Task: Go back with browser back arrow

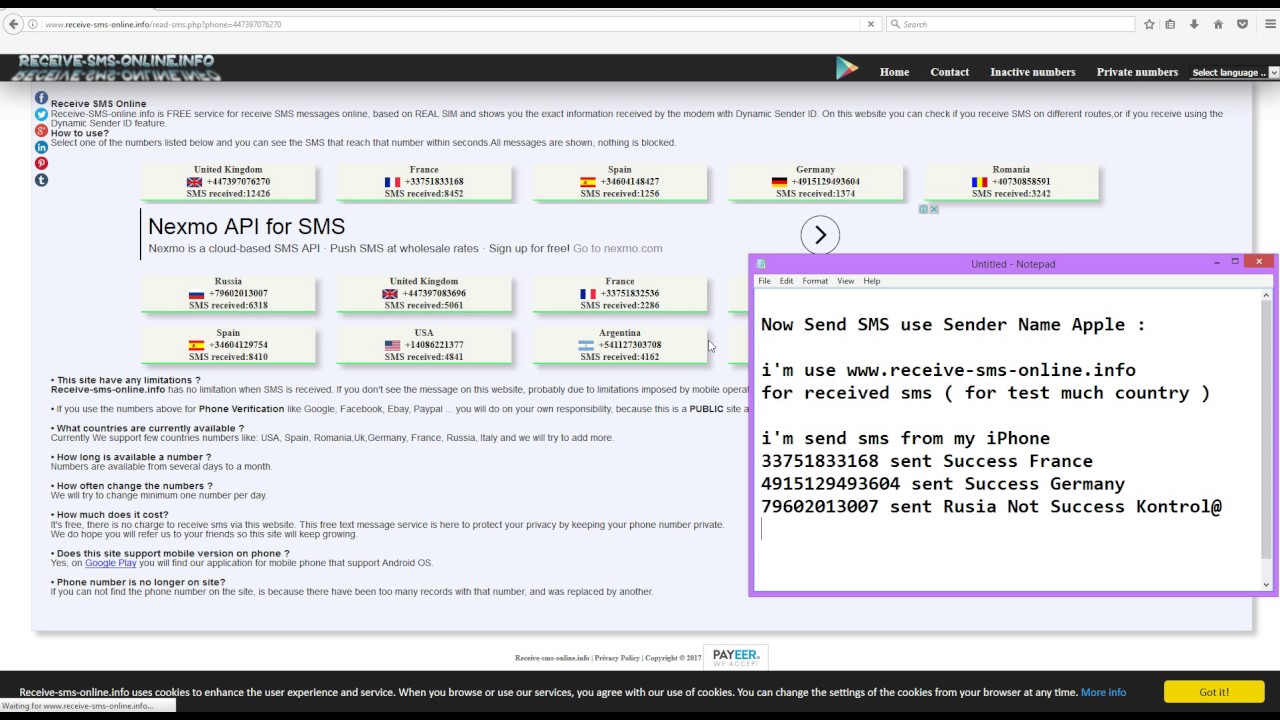Action: pos(14,24)
